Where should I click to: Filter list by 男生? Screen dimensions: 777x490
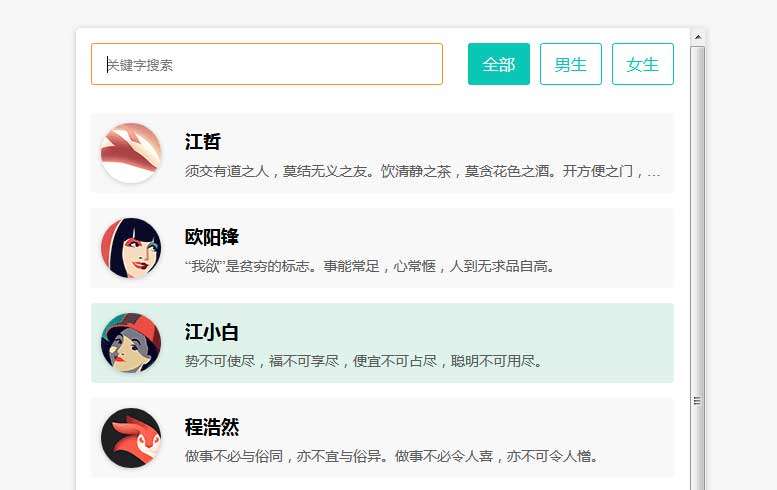point(570,64)
